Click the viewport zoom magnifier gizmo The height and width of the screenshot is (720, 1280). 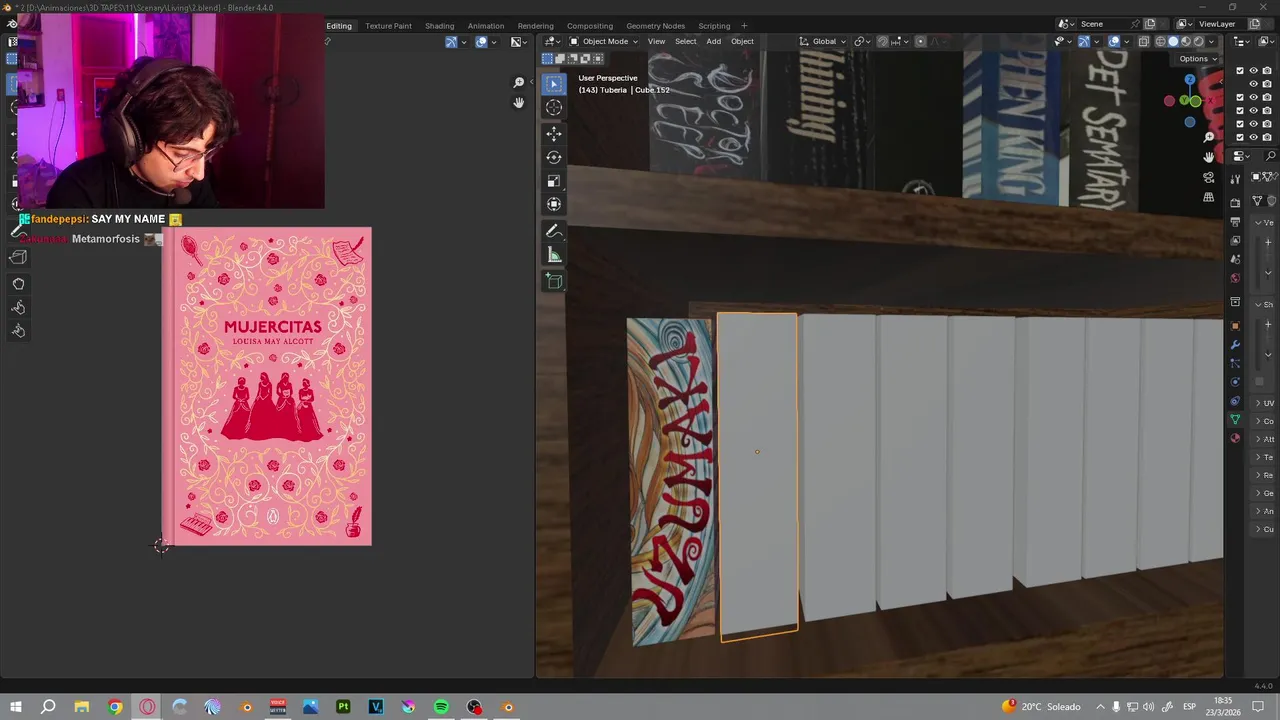tap(1209, 137)
